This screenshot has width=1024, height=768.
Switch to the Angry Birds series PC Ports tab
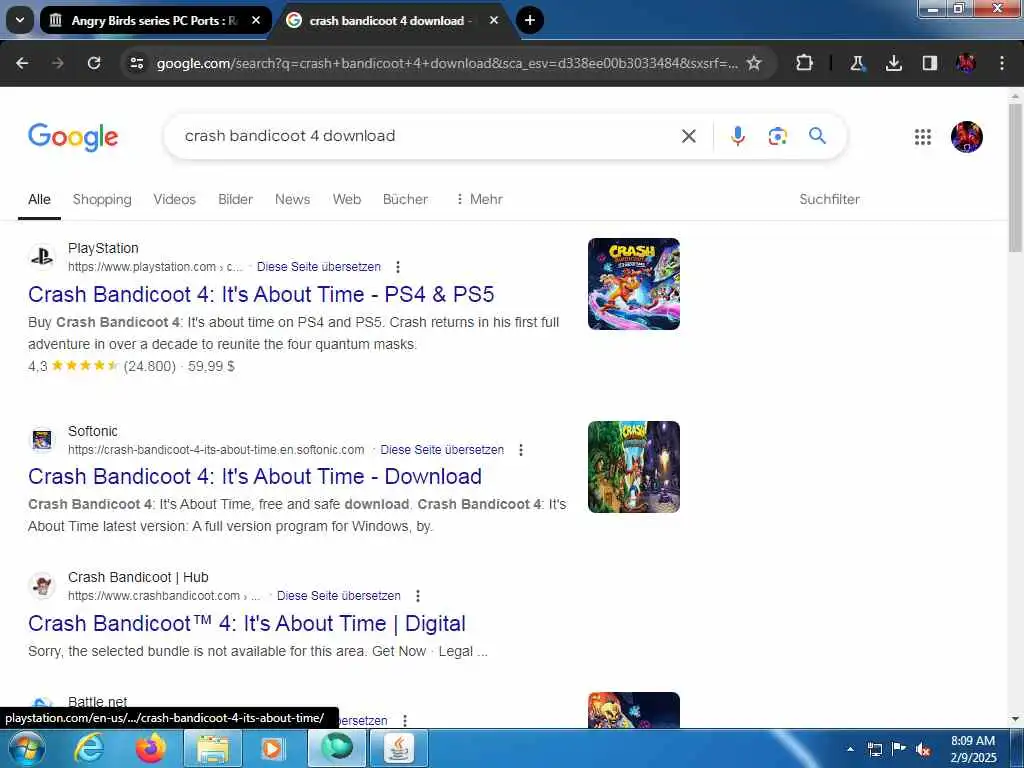tap(155, 20)
